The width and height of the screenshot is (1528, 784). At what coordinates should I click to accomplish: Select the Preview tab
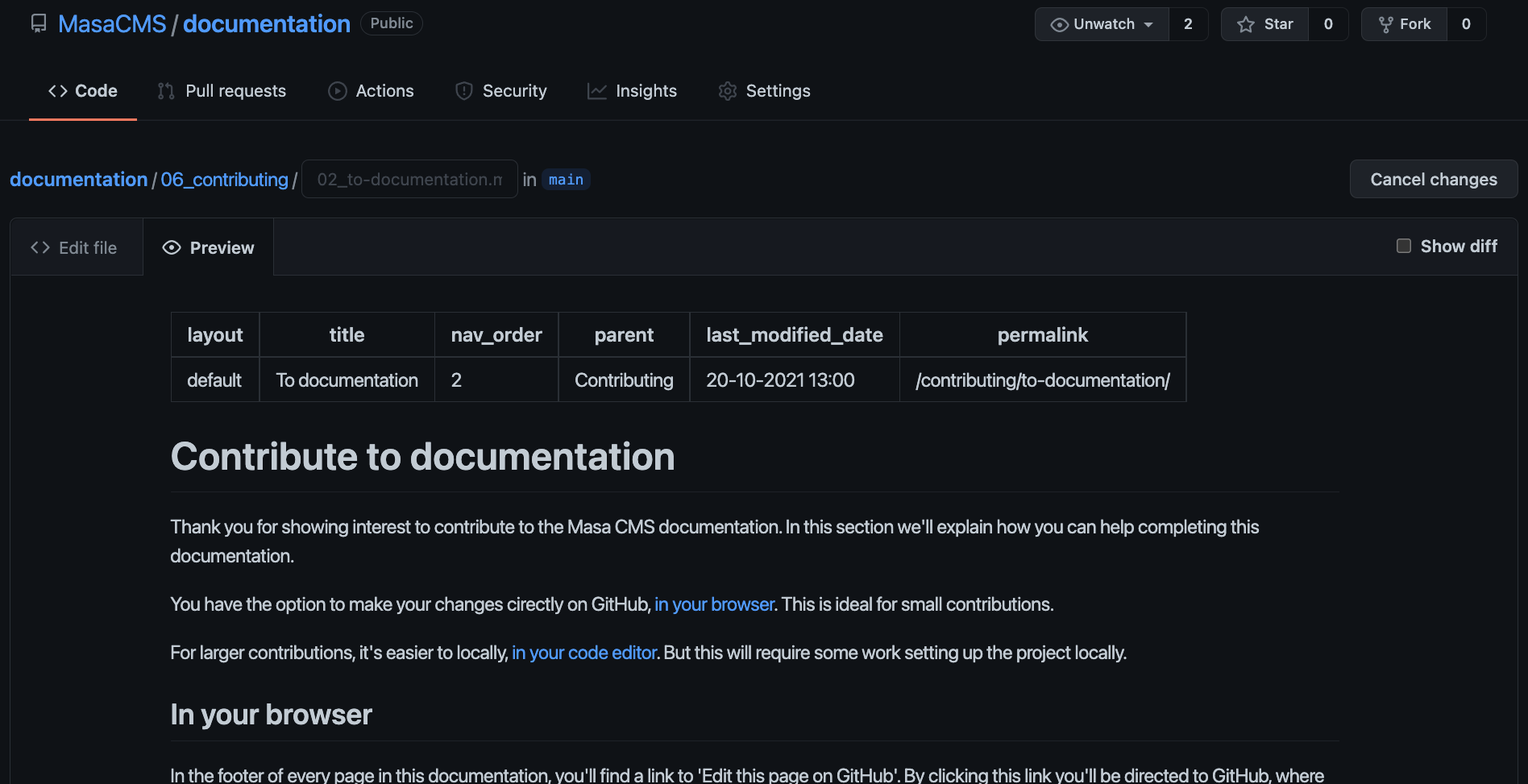pos(209,247)
